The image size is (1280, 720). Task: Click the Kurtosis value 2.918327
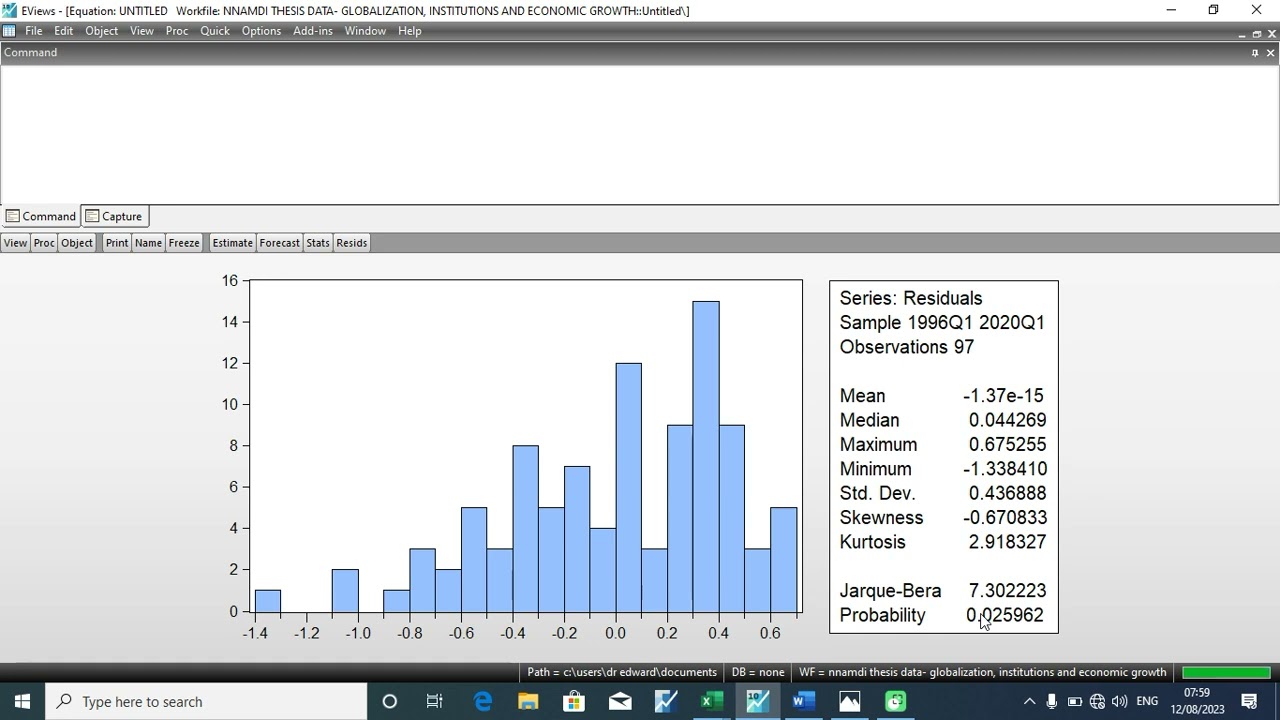coord(1007,542)
